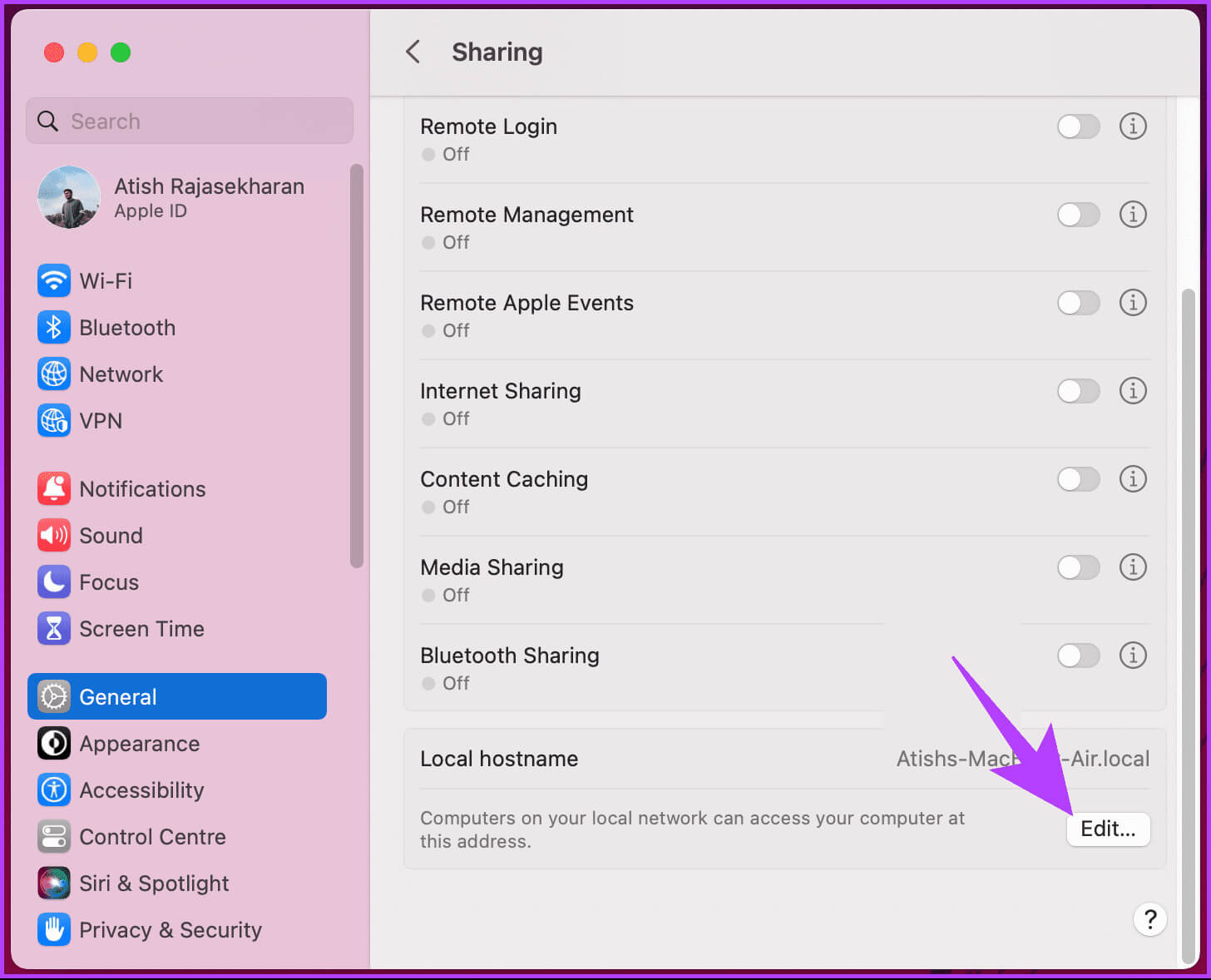Open Bluetooth settings from sidebar icon
Viewport: 1211px width, 980px height.
click(54, 328)
